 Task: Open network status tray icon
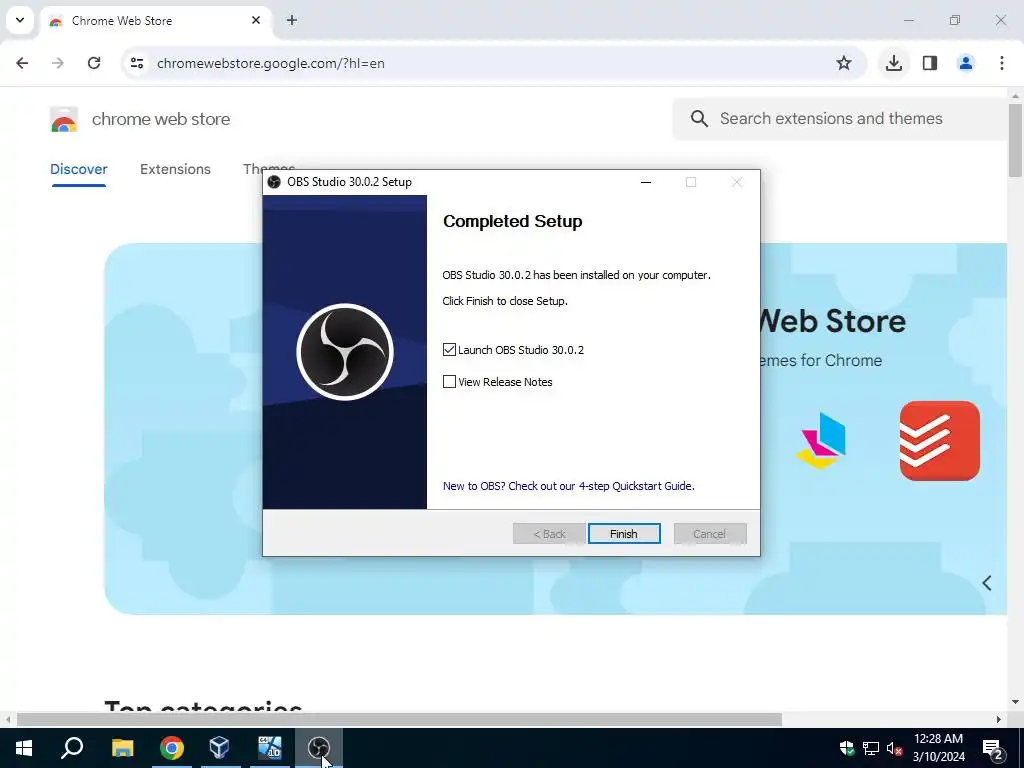[871, 748]
